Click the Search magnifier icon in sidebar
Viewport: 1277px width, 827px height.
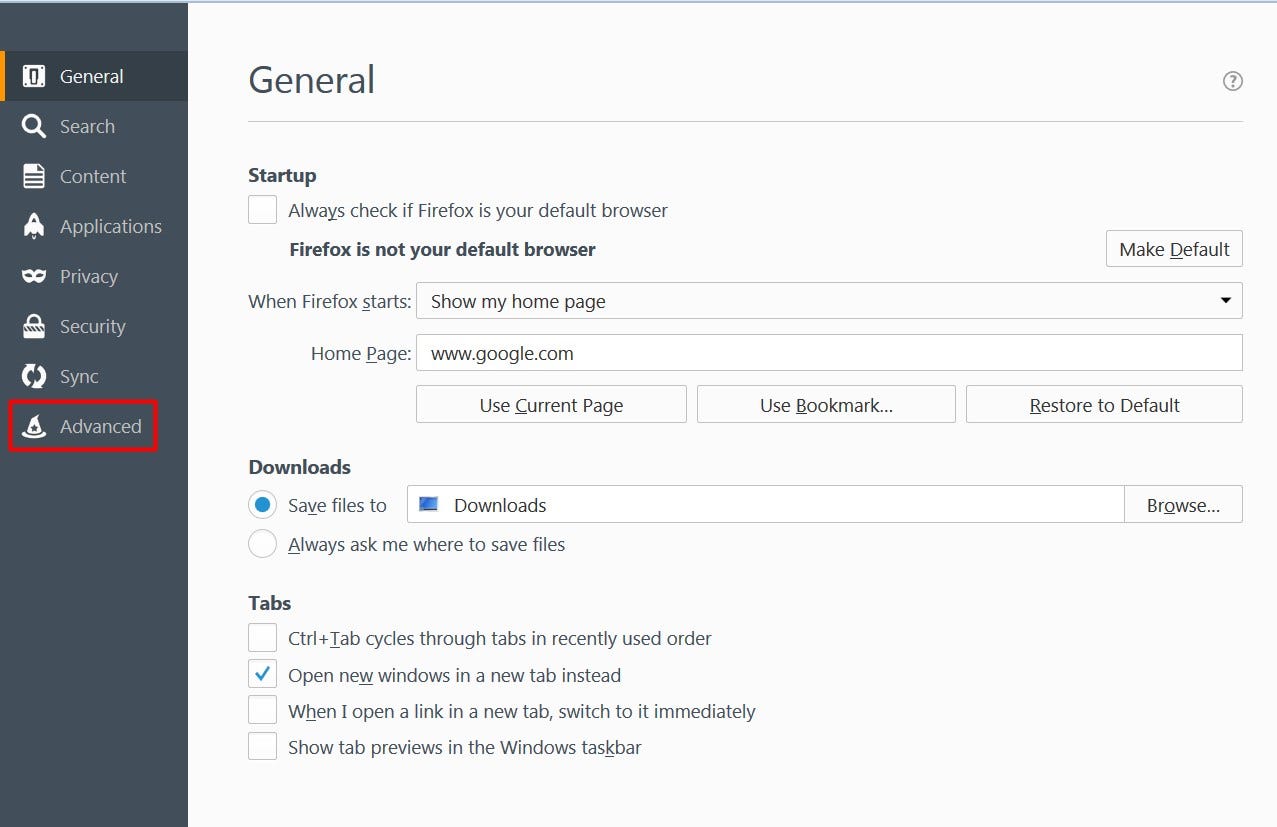pyautogui.click(x=34, y=126)
